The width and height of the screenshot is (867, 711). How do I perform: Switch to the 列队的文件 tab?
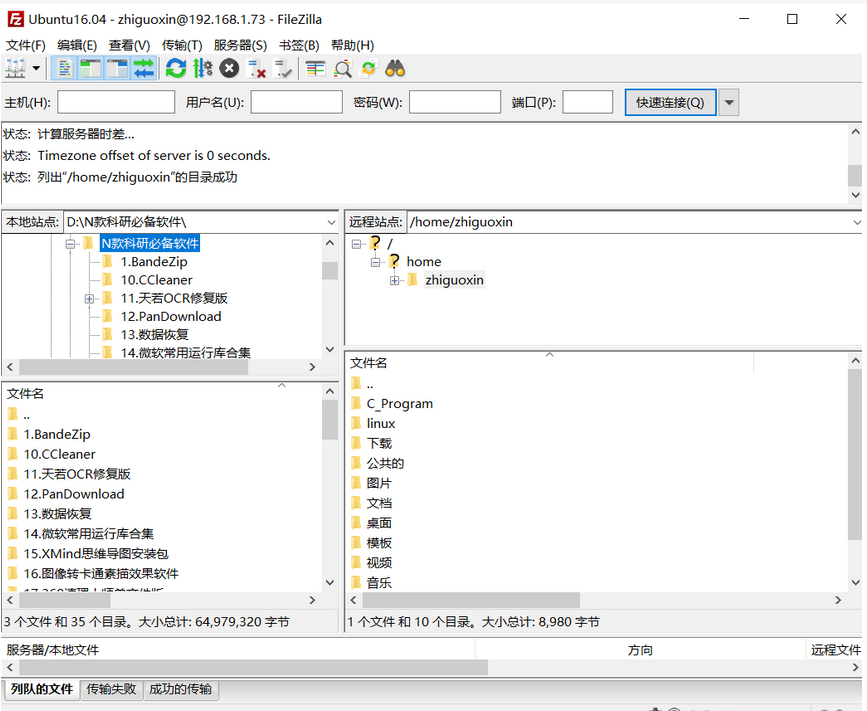(42, 689)
